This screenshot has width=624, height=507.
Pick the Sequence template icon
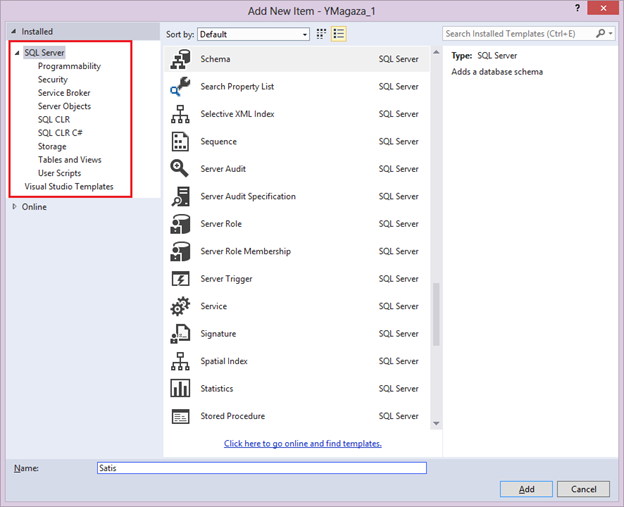pos(180,142)
